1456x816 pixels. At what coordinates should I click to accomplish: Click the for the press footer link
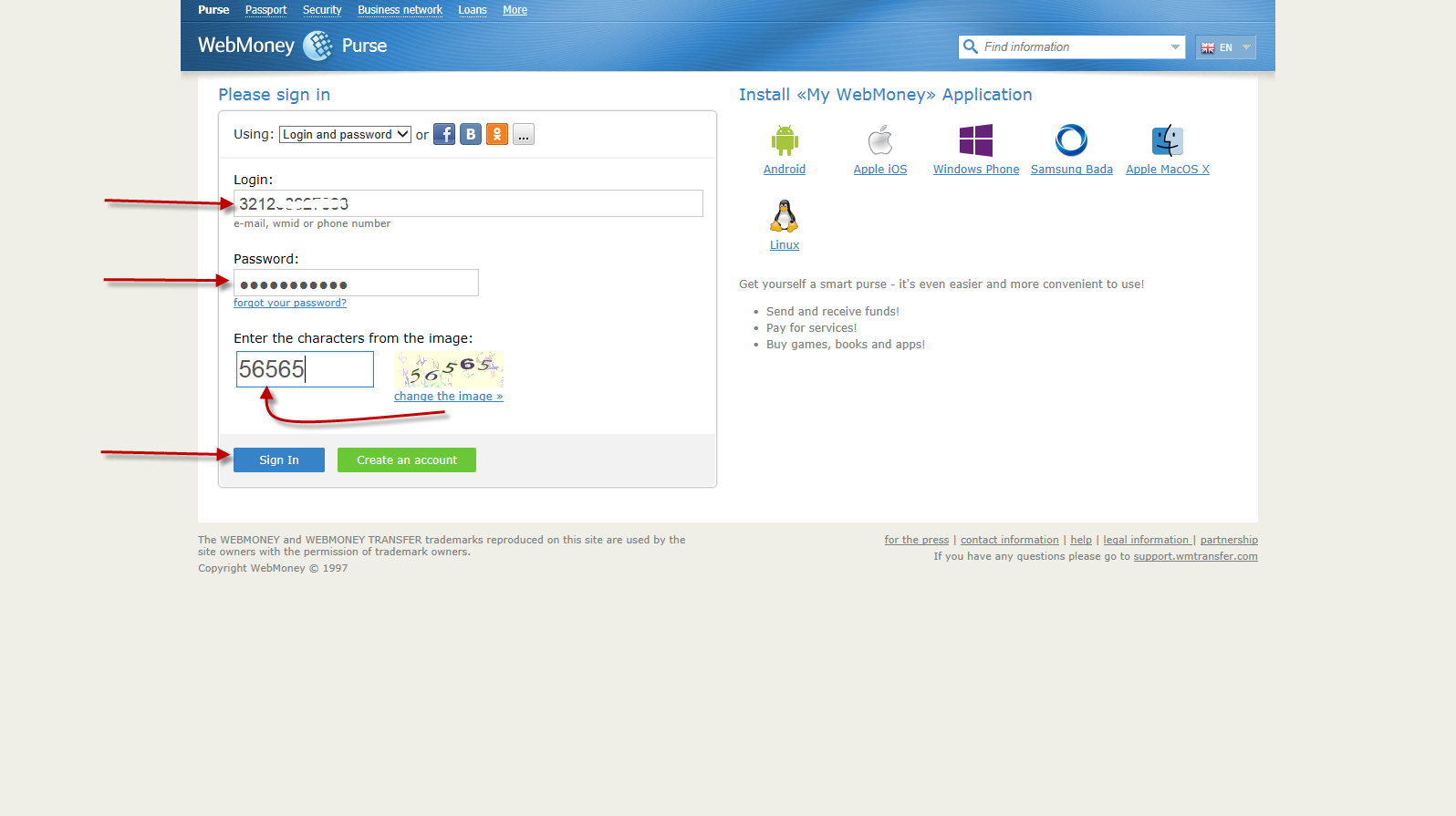[x=917, y=540]
